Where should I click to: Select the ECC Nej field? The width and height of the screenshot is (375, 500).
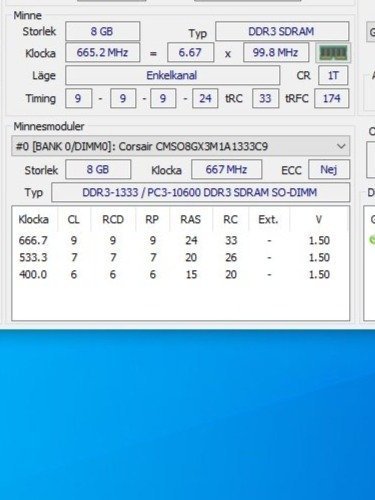(329, 169)
